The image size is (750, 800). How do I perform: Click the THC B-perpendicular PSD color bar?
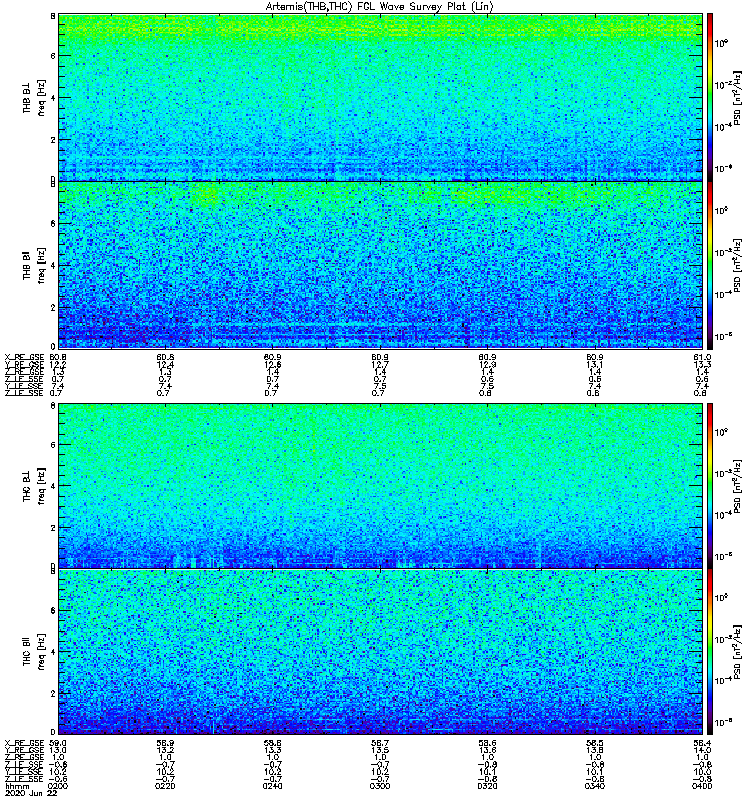click(710, 486)
